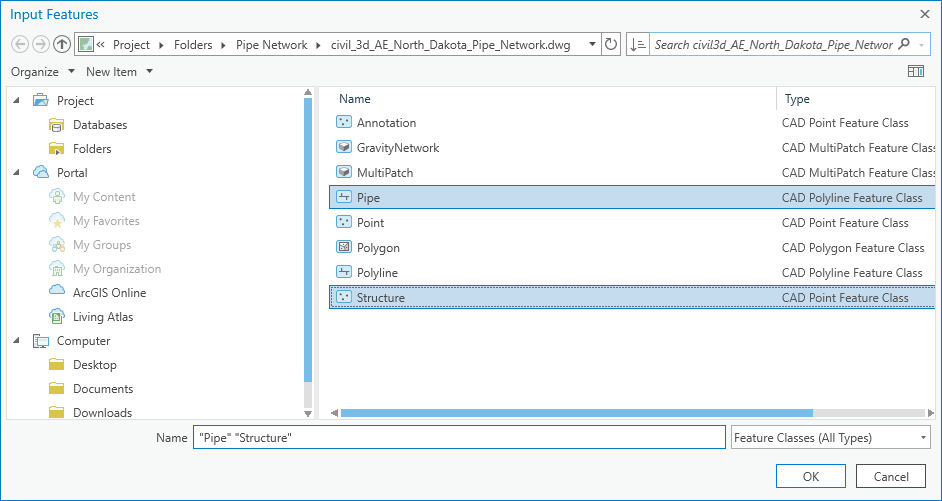Screen dimensions: 942x501
Task: Refresh the folder contents
Action: click(612, 44)
